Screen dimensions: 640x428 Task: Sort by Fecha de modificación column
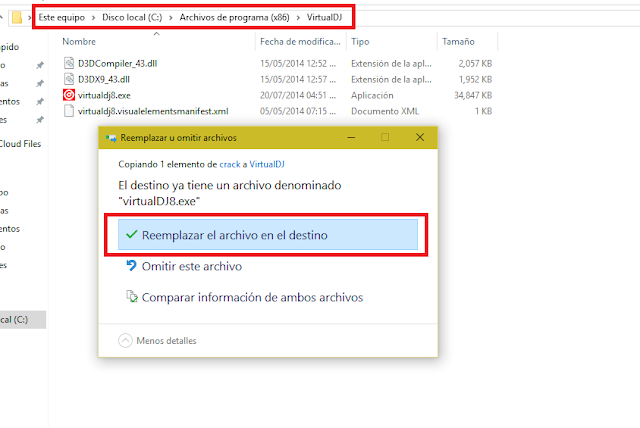tap(300, 42)
